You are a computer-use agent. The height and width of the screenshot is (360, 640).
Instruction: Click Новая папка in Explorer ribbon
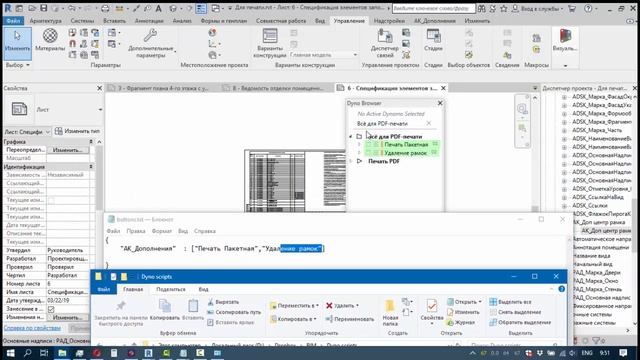(390, 312)
